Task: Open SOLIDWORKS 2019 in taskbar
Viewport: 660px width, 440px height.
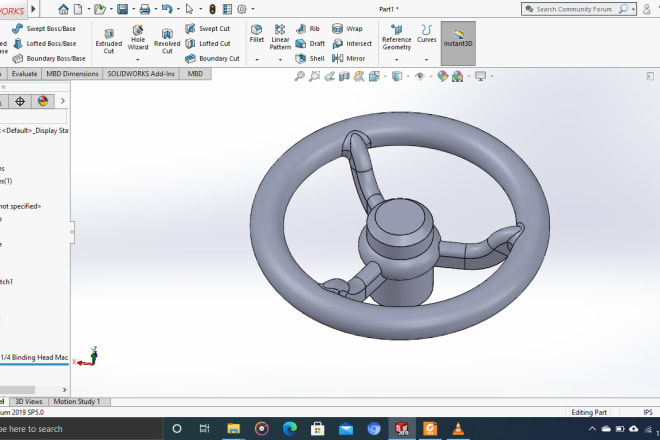Action: (x=402, y=429)
